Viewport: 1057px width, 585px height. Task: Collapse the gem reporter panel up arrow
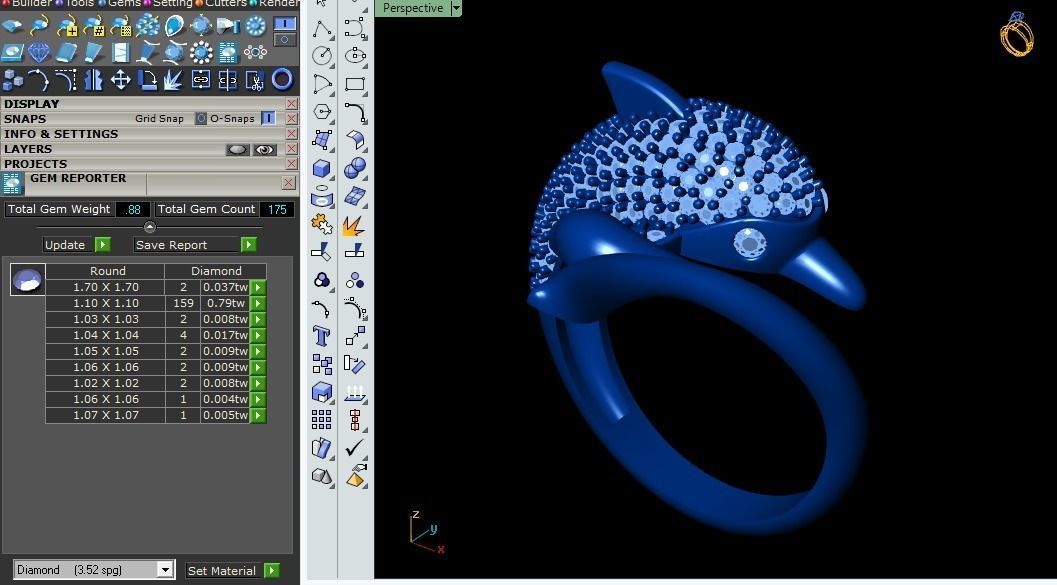tap(150, 227)
